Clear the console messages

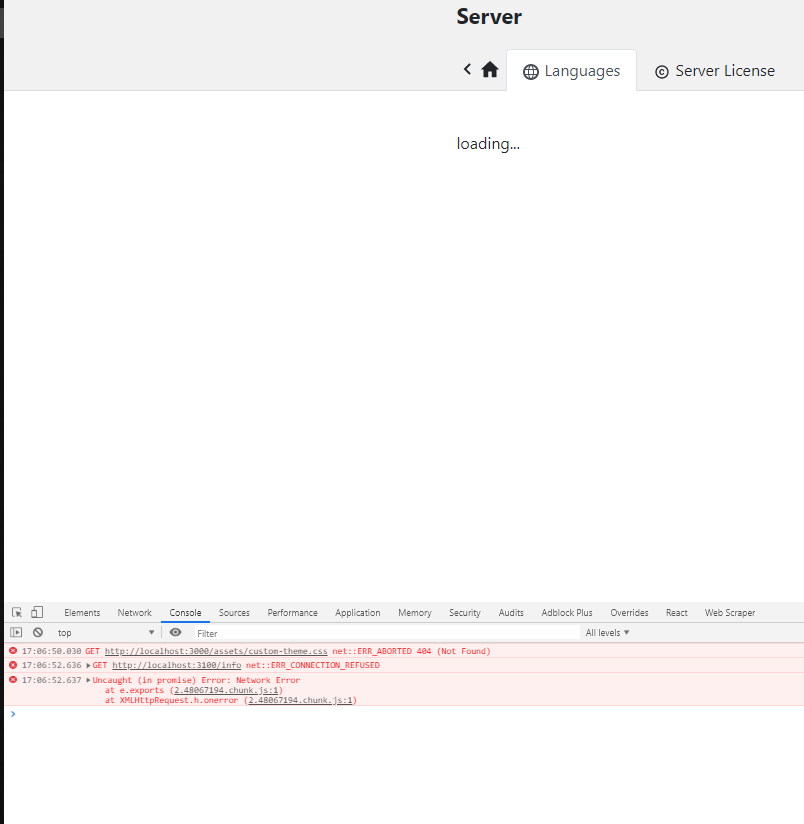(x=37, y=632)
